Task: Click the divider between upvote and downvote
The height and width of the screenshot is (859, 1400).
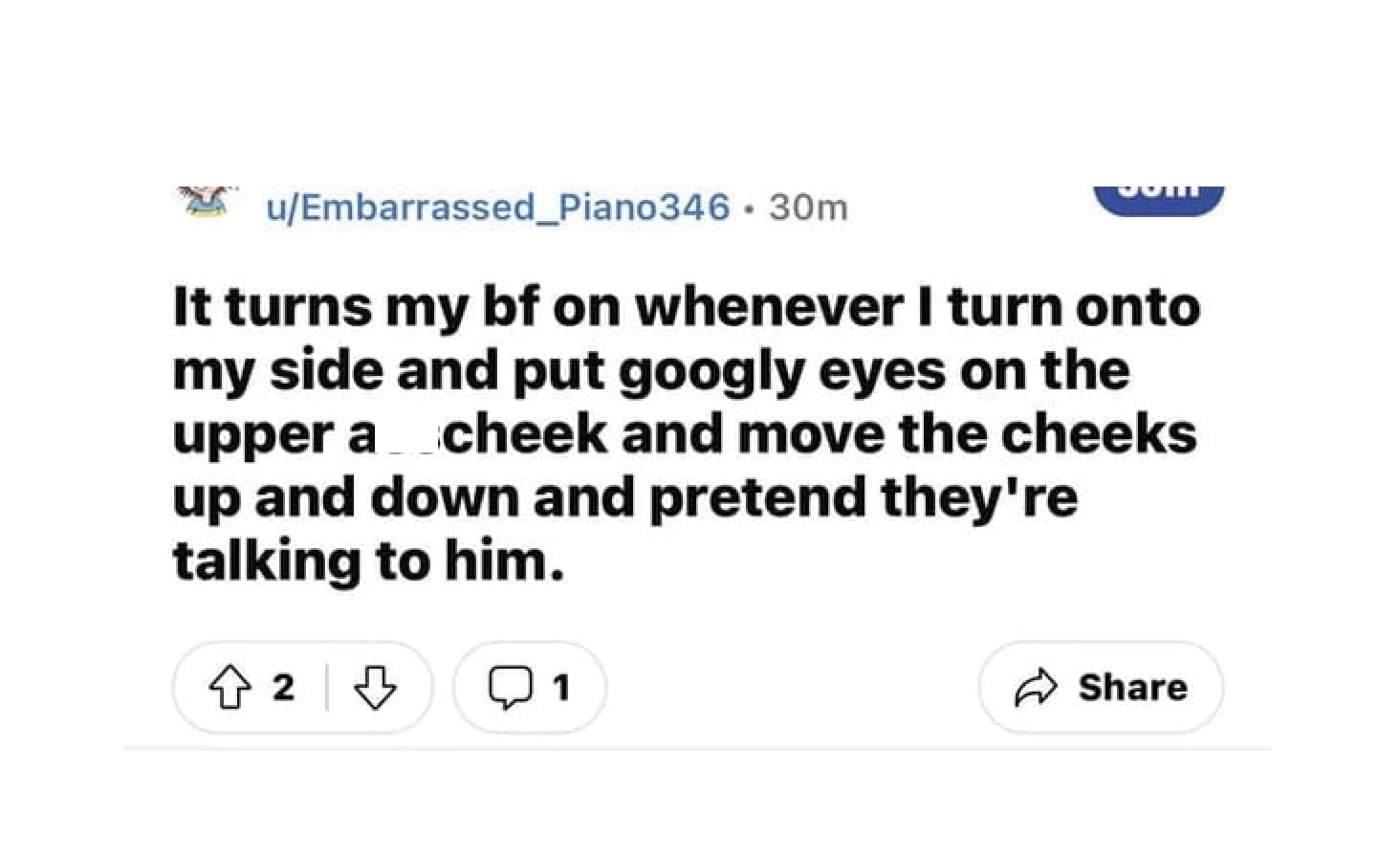Action: point(327,688)
